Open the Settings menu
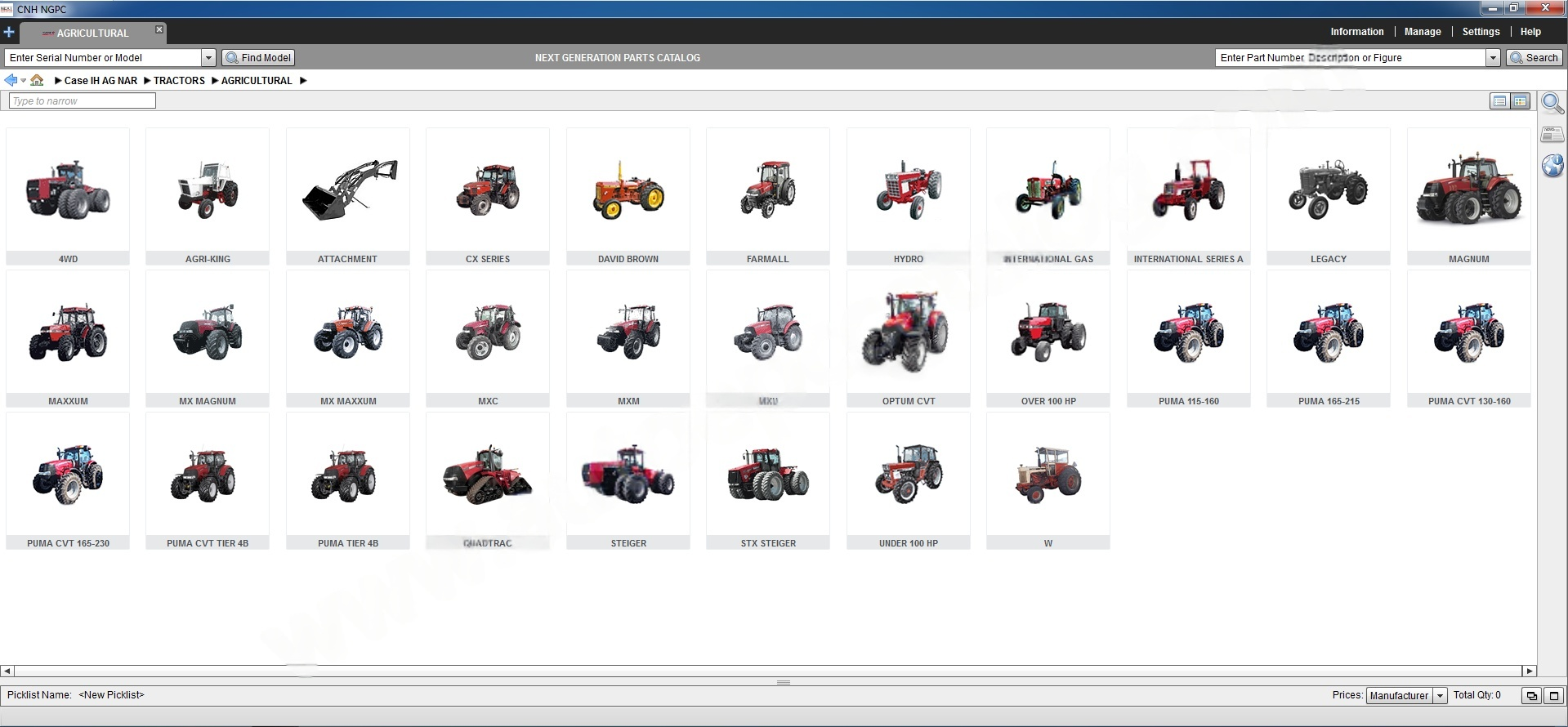Image resolution: width=1568 pixels, height=727 pixels. click(x=1481, y=32)
